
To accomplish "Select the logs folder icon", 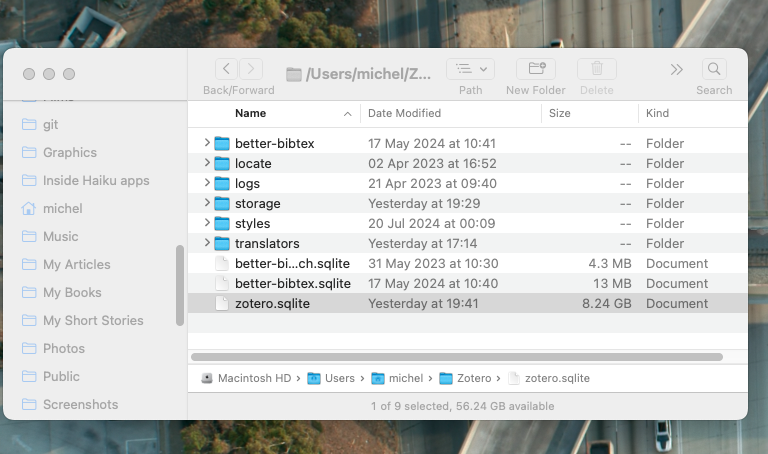I will [222, 184].
